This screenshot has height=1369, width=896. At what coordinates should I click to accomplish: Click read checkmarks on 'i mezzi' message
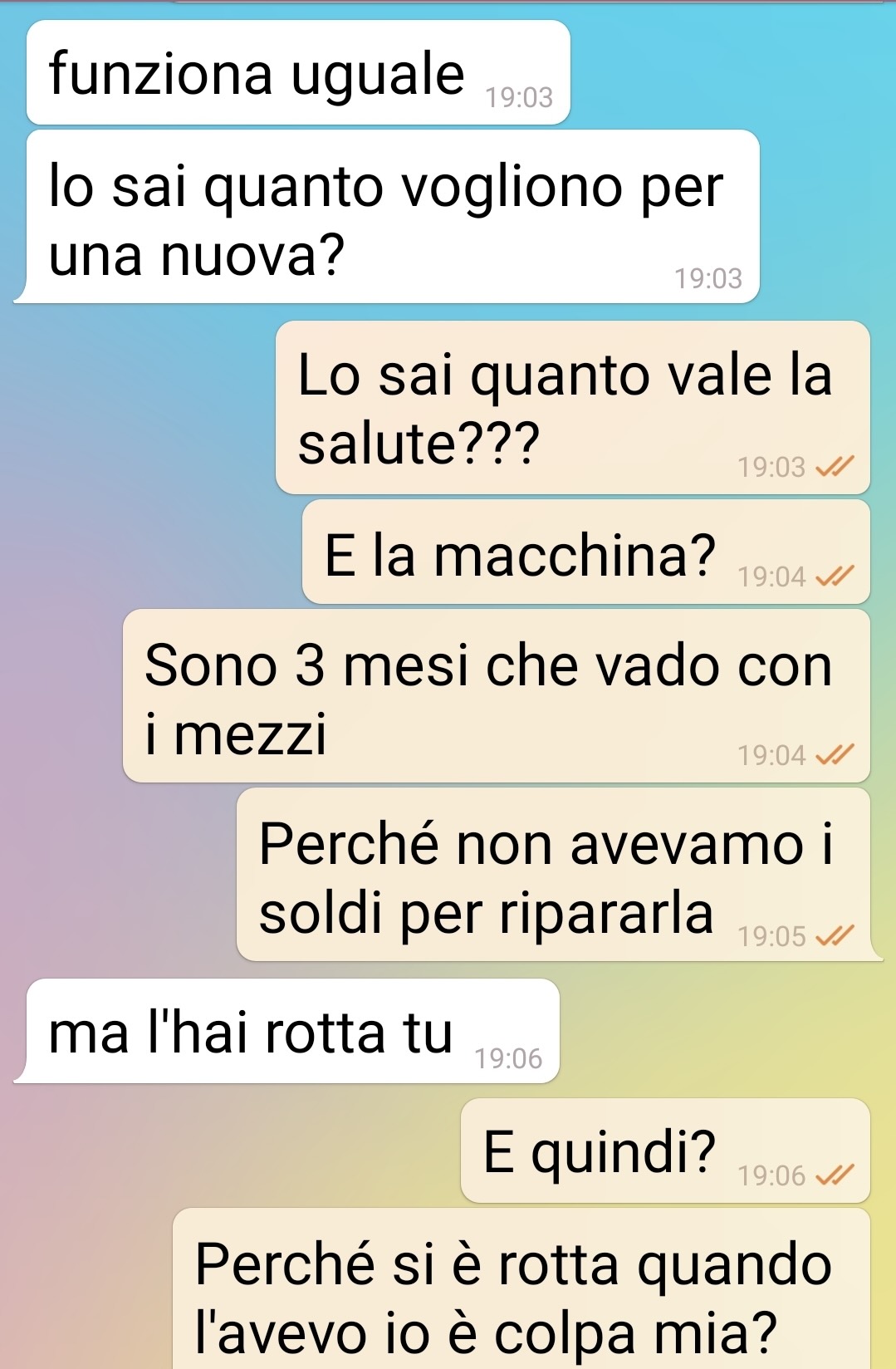(835, 754)
